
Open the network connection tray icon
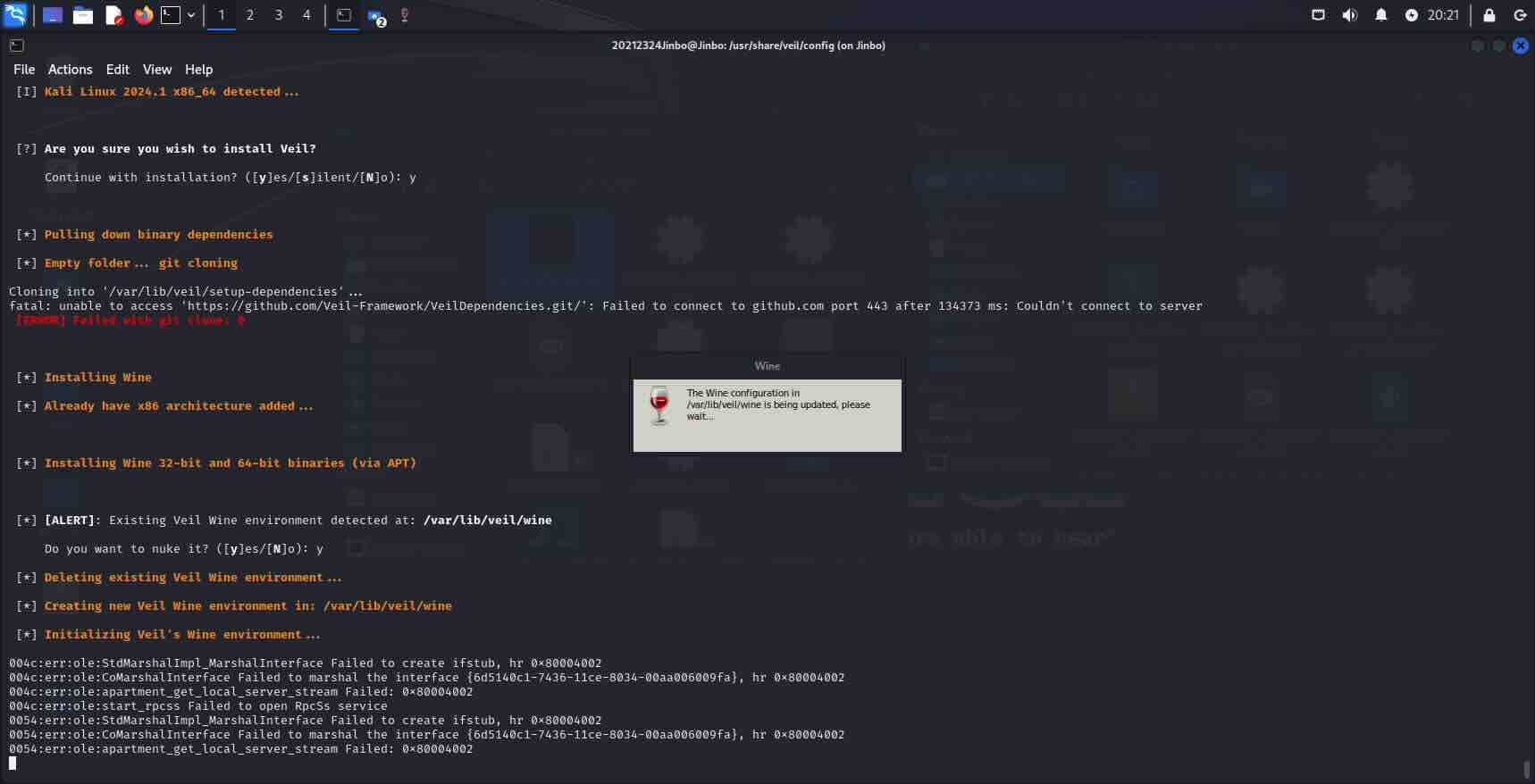[1318, 15]
